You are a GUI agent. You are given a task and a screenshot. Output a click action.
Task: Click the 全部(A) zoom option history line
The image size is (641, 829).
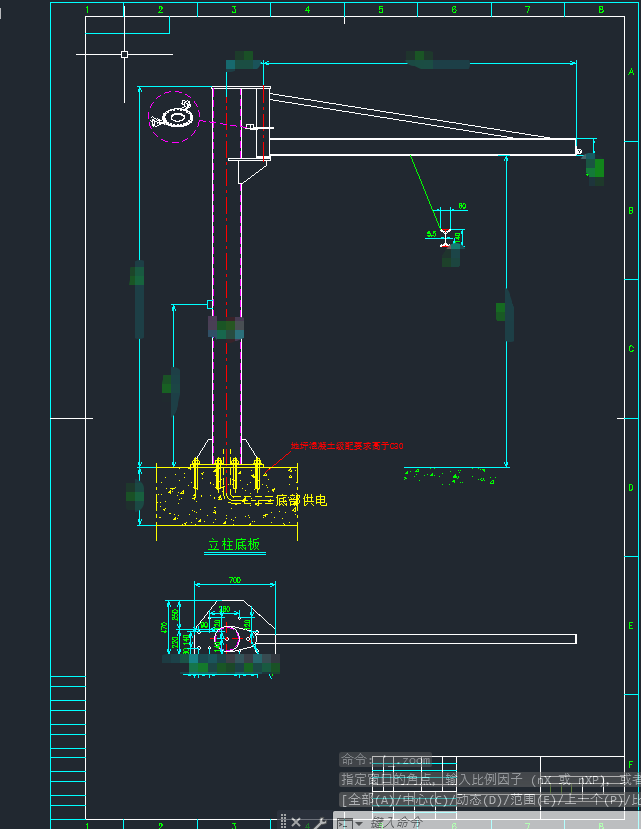(x=490, y=799)
